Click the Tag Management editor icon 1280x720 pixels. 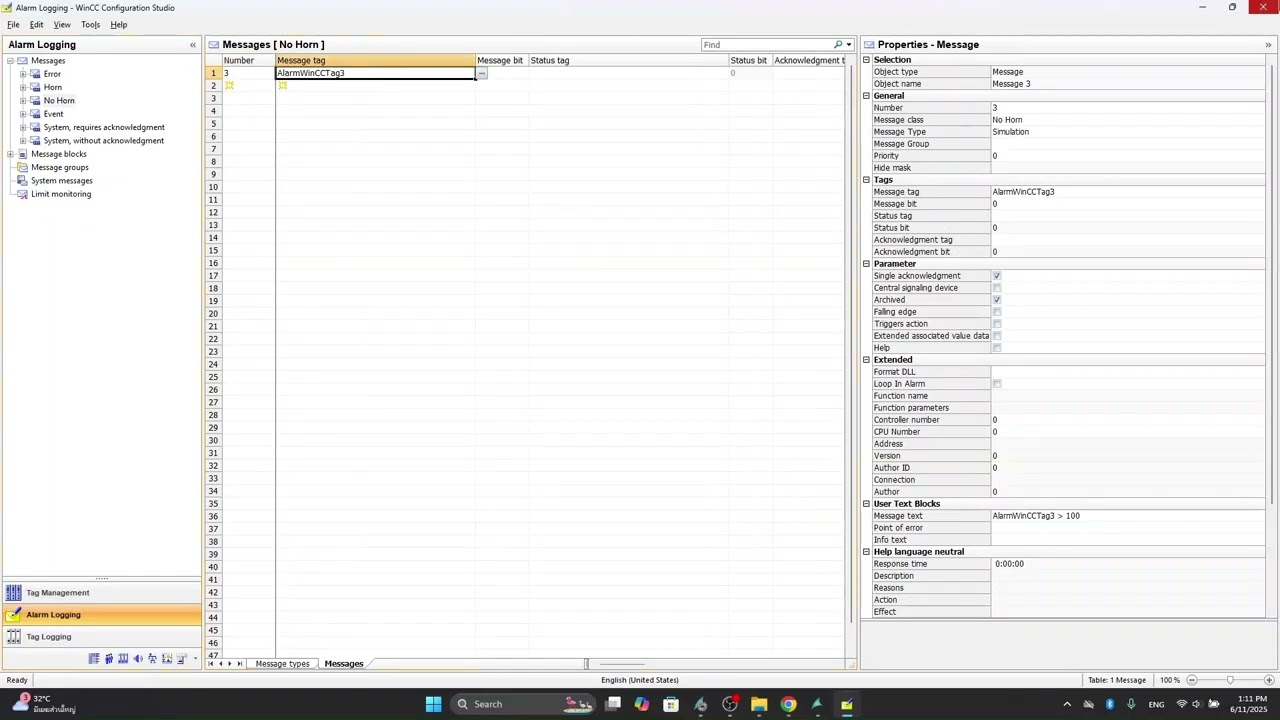pos(14,593)
